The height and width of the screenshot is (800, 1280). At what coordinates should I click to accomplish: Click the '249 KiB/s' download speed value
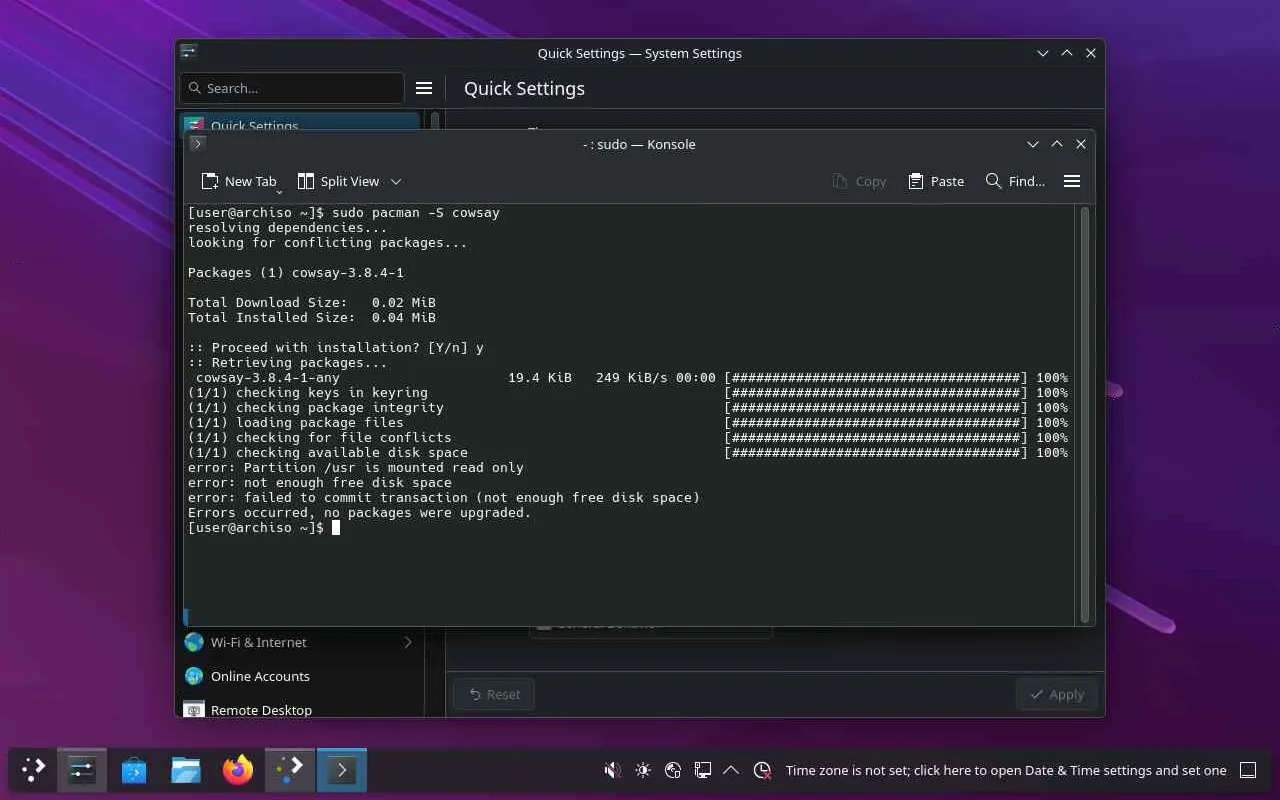pyautogui.click(x=632, y=377)
